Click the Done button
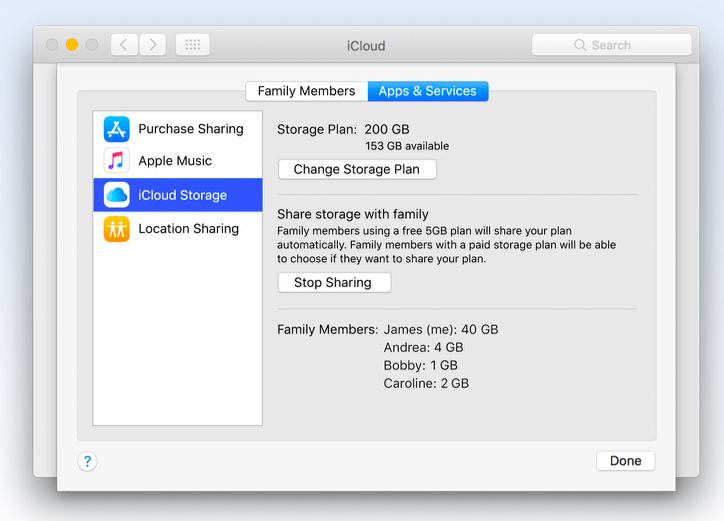The image size is (724, 521). [x=625, y=460]
